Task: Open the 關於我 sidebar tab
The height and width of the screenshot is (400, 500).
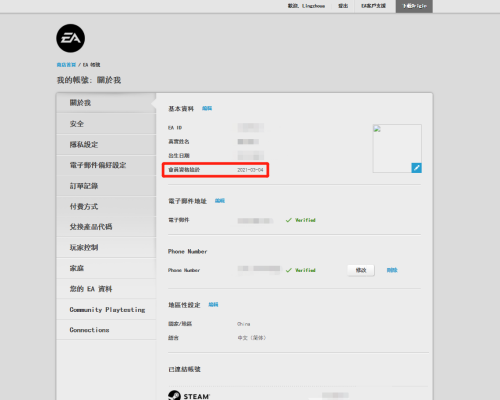Action: 106,103
